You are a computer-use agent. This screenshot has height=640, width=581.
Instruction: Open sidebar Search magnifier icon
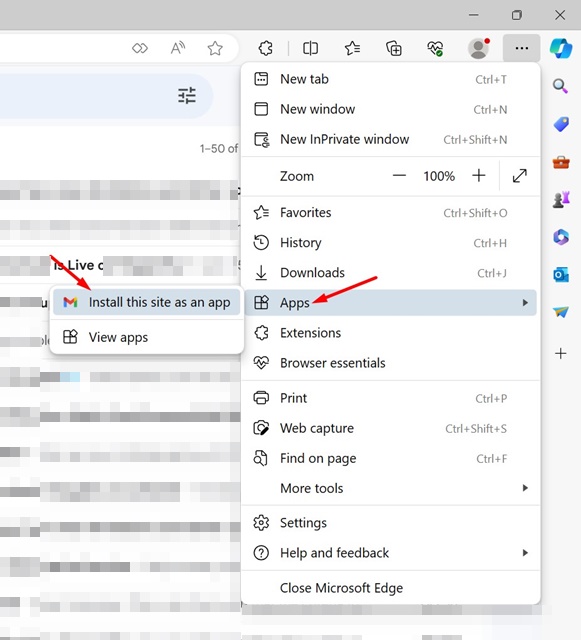560,86
